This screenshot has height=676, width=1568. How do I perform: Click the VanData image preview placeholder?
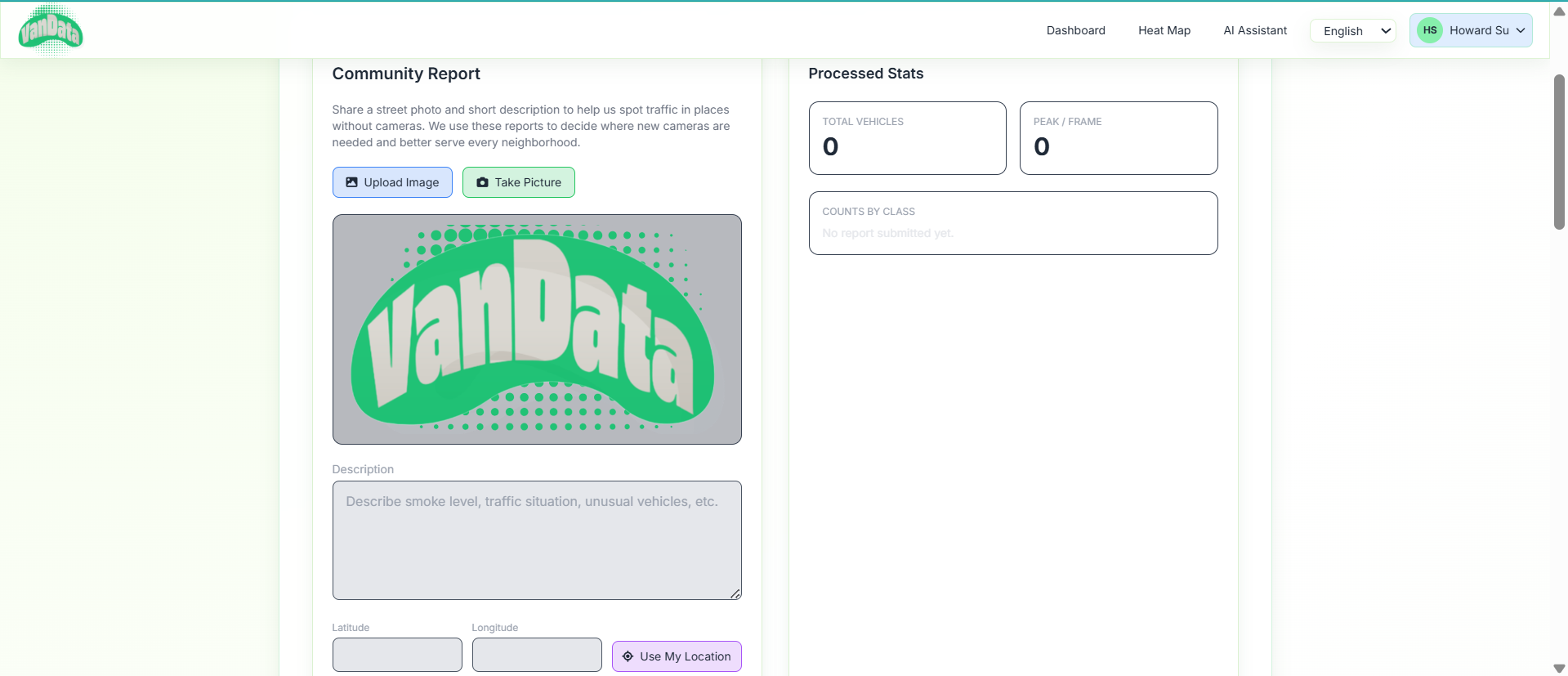[537, 329]
